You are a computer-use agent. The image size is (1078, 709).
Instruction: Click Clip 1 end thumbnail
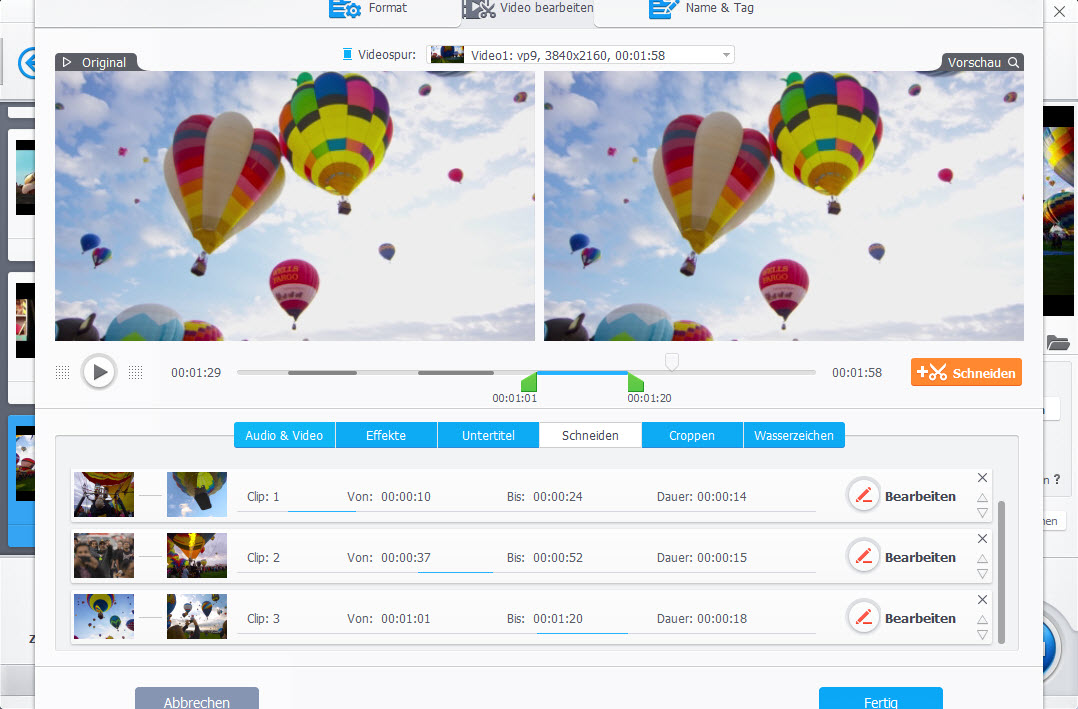[x=197, y=494]
